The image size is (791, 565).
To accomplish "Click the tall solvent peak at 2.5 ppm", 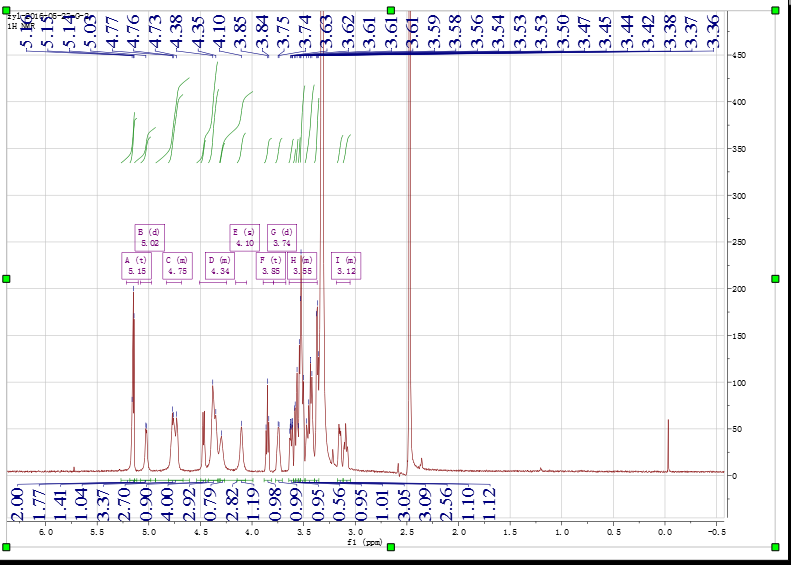I will coord(409,242).
